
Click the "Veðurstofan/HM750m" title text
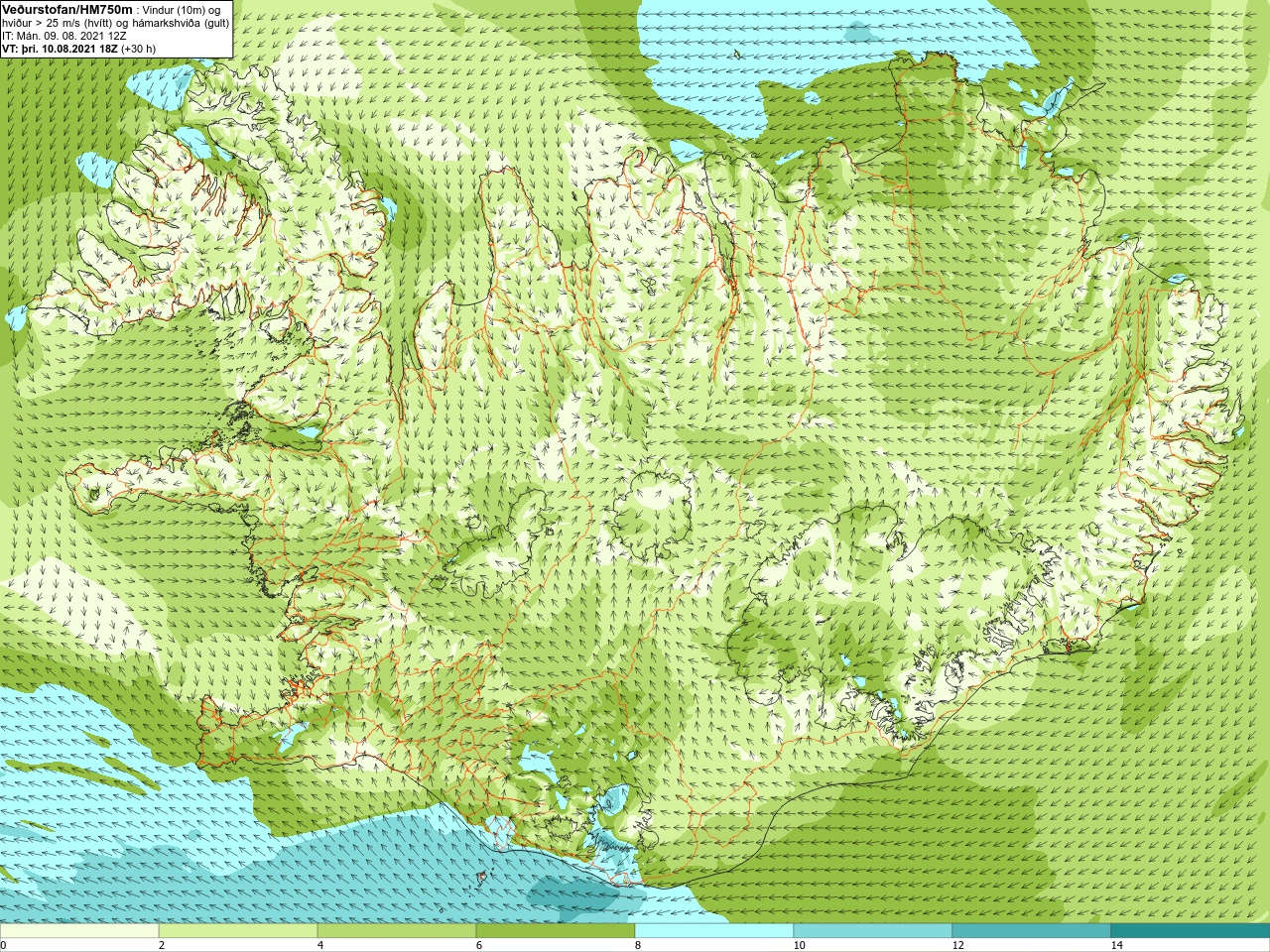point(67,9)
